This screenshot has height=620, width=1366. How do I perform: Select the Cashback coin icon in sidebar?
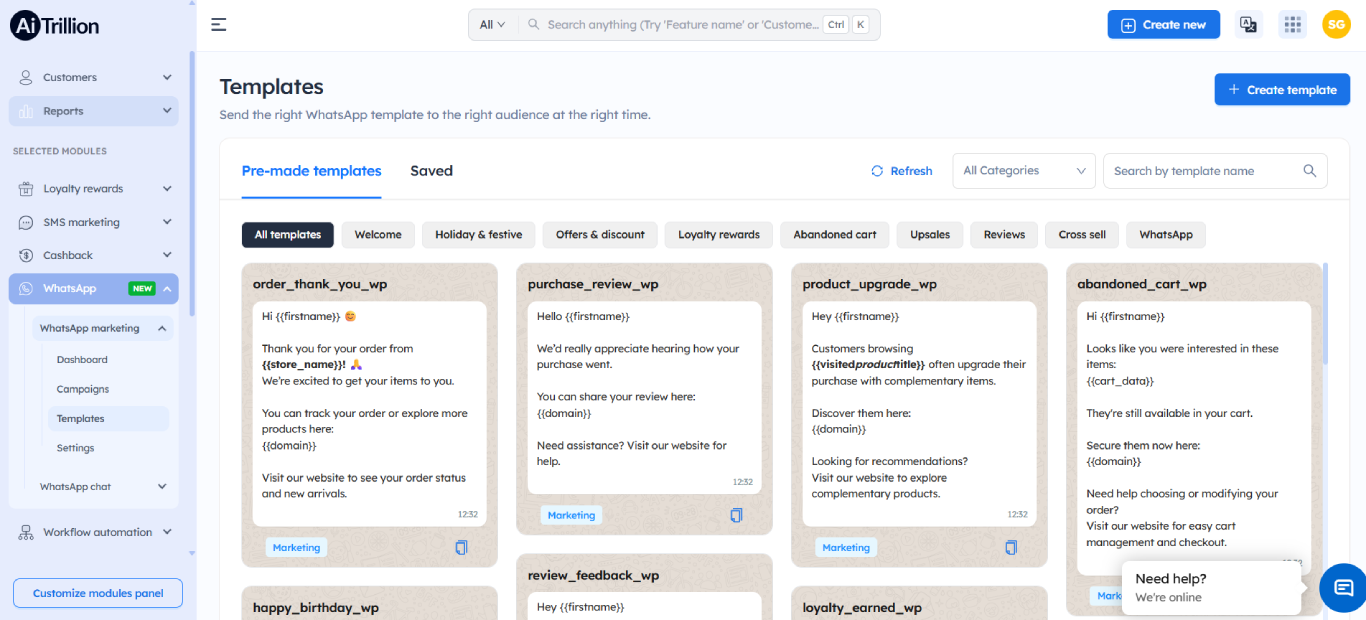click(x=24, y=254)
